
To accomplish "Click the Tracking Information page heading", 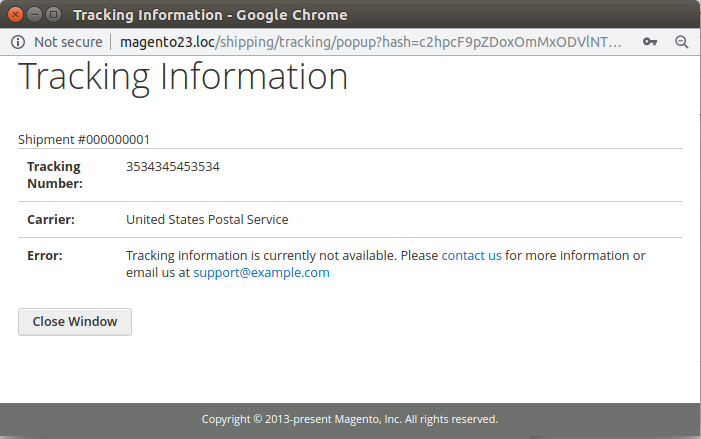I will click(182, 77).
